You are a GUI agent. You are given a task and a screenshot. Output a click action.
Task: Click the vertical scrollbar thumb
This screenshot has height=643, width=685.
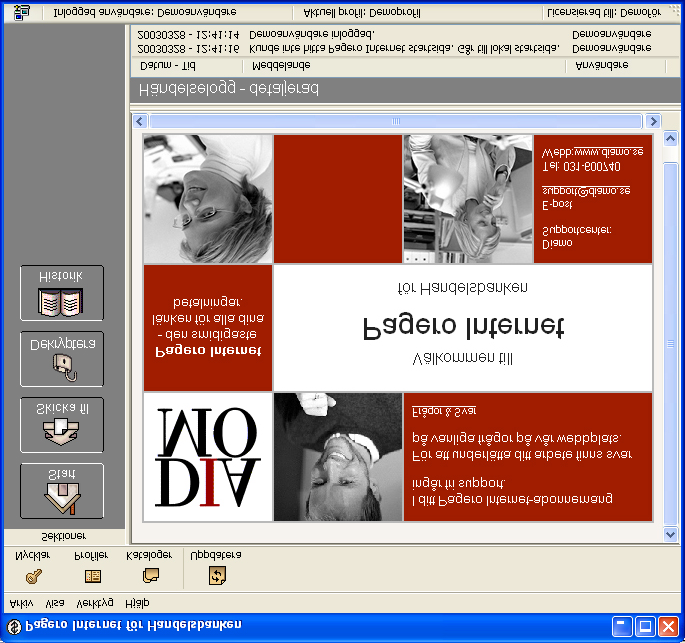(x=671, y=344)
